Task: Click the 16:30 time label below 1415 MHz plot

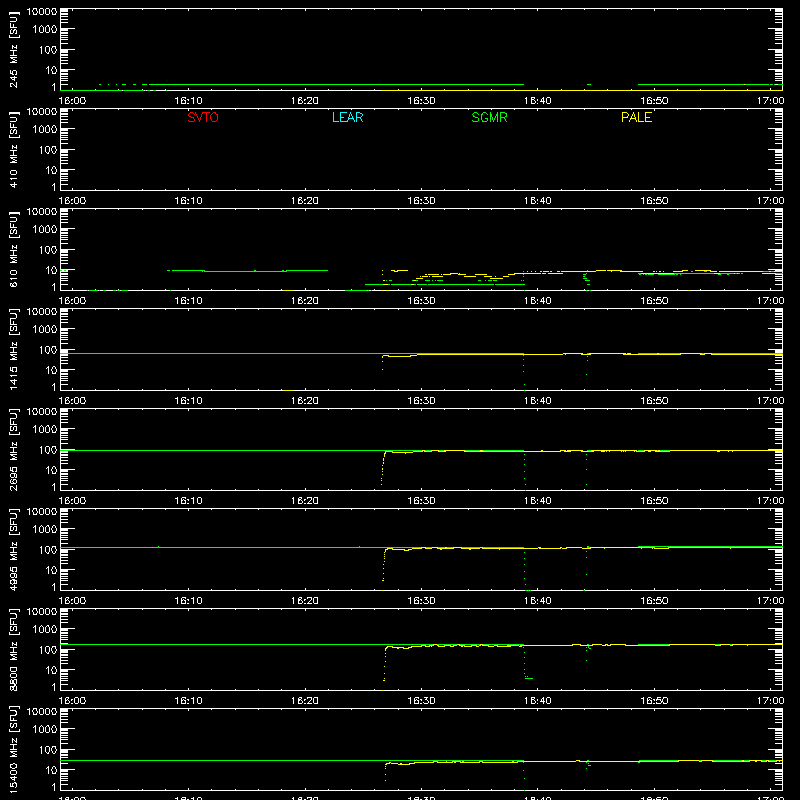Action: tap(421, 401)
